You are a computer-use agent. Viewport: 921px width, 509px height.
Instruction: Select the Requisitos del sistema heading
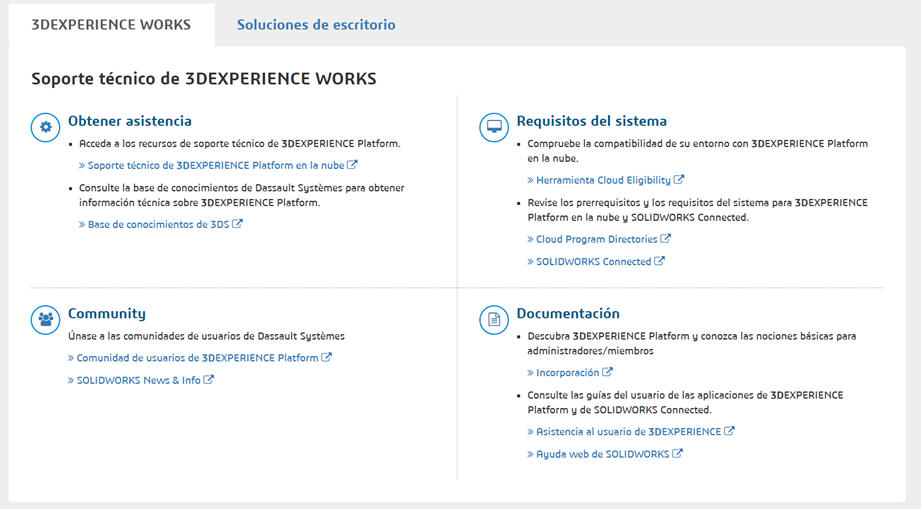tap(591, 121)
